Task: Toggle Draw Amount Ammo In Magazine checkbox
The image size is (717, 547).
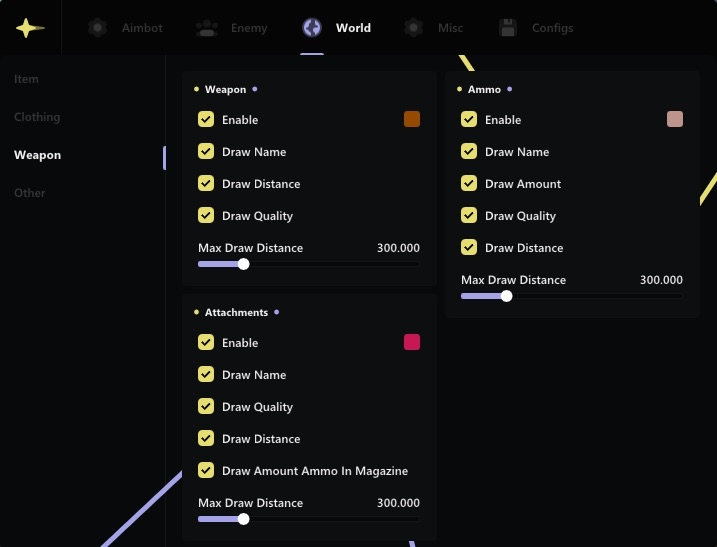Action: pyautogui.click(x=206, y=471)
